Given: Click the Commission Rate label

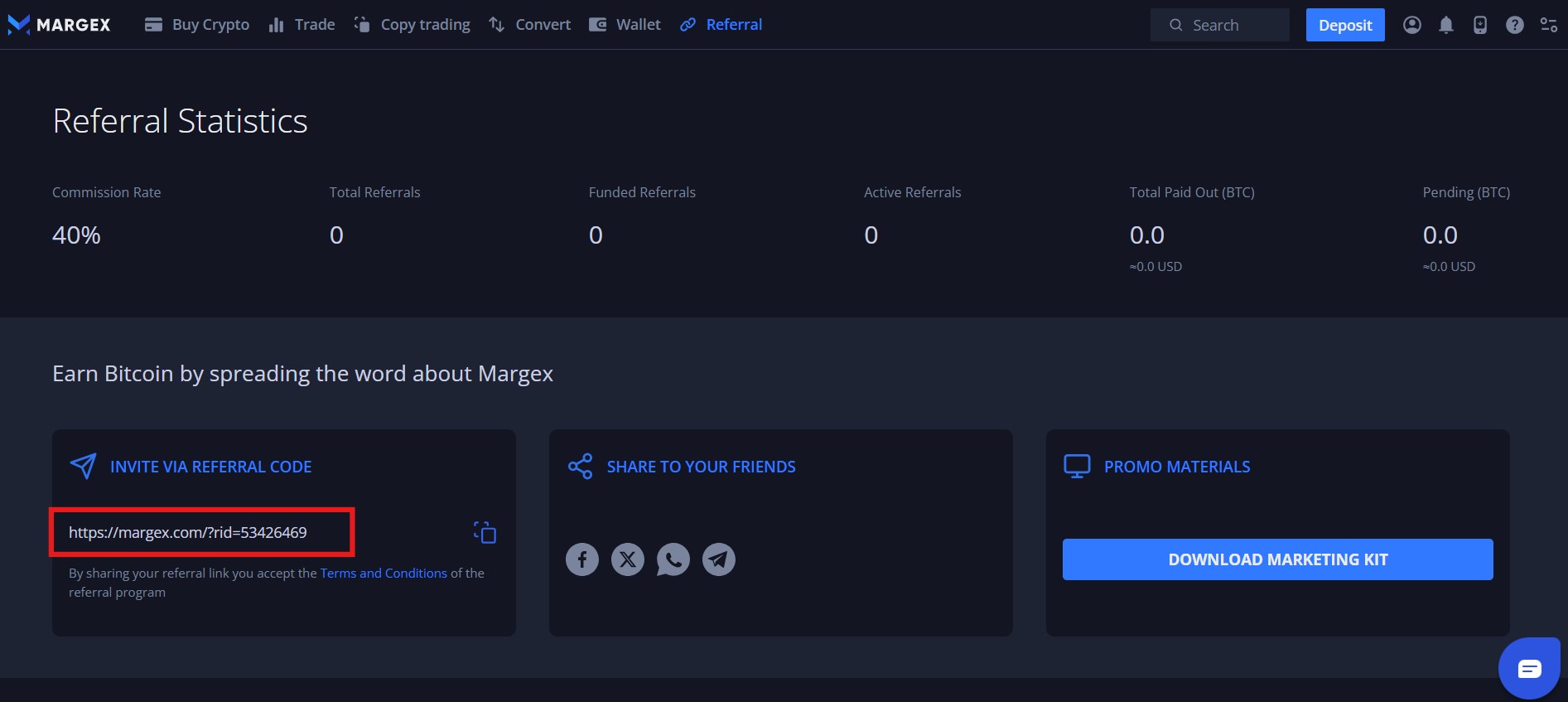Looking at the screenshot, I should click(107, 192).
